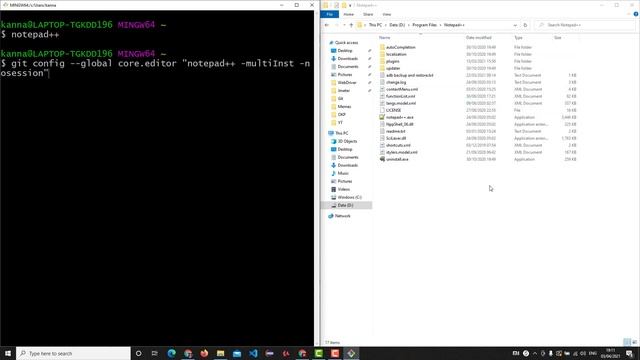Click the Search Notepad++ box
The image size is (640, 360).
585,25
